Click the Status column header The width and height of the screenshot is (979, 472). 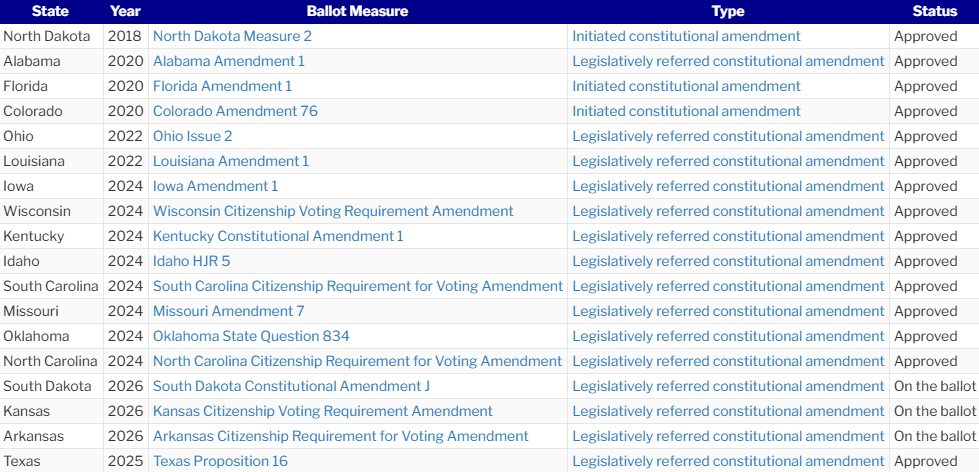[x=934, y=11]
